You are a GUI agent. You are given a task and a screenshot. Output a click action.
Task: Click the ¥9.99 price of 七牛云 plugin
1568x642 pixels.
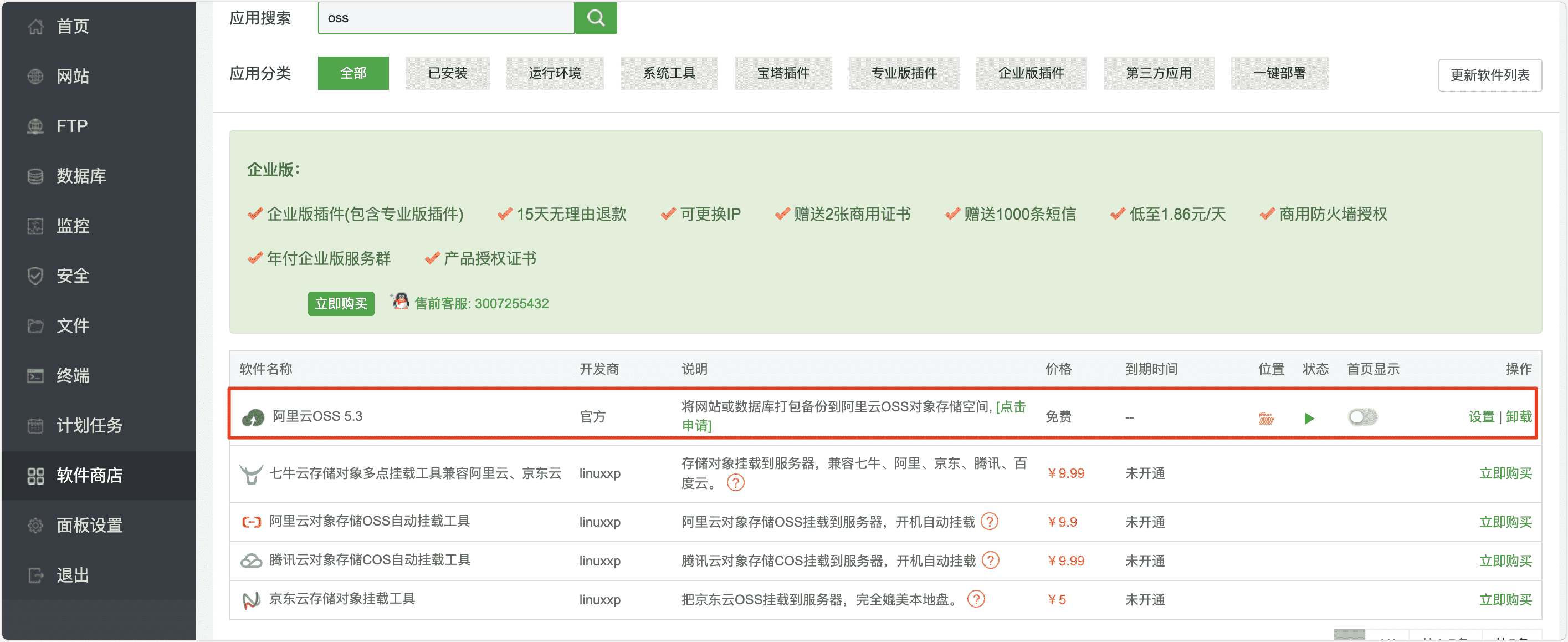[1065, 473]
